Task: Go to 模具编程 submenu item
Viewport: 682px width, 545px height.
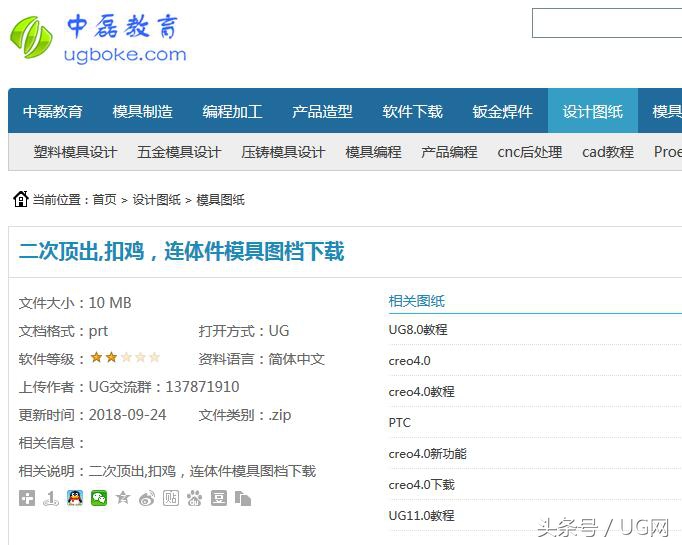Action: click(x=373, y=152)
